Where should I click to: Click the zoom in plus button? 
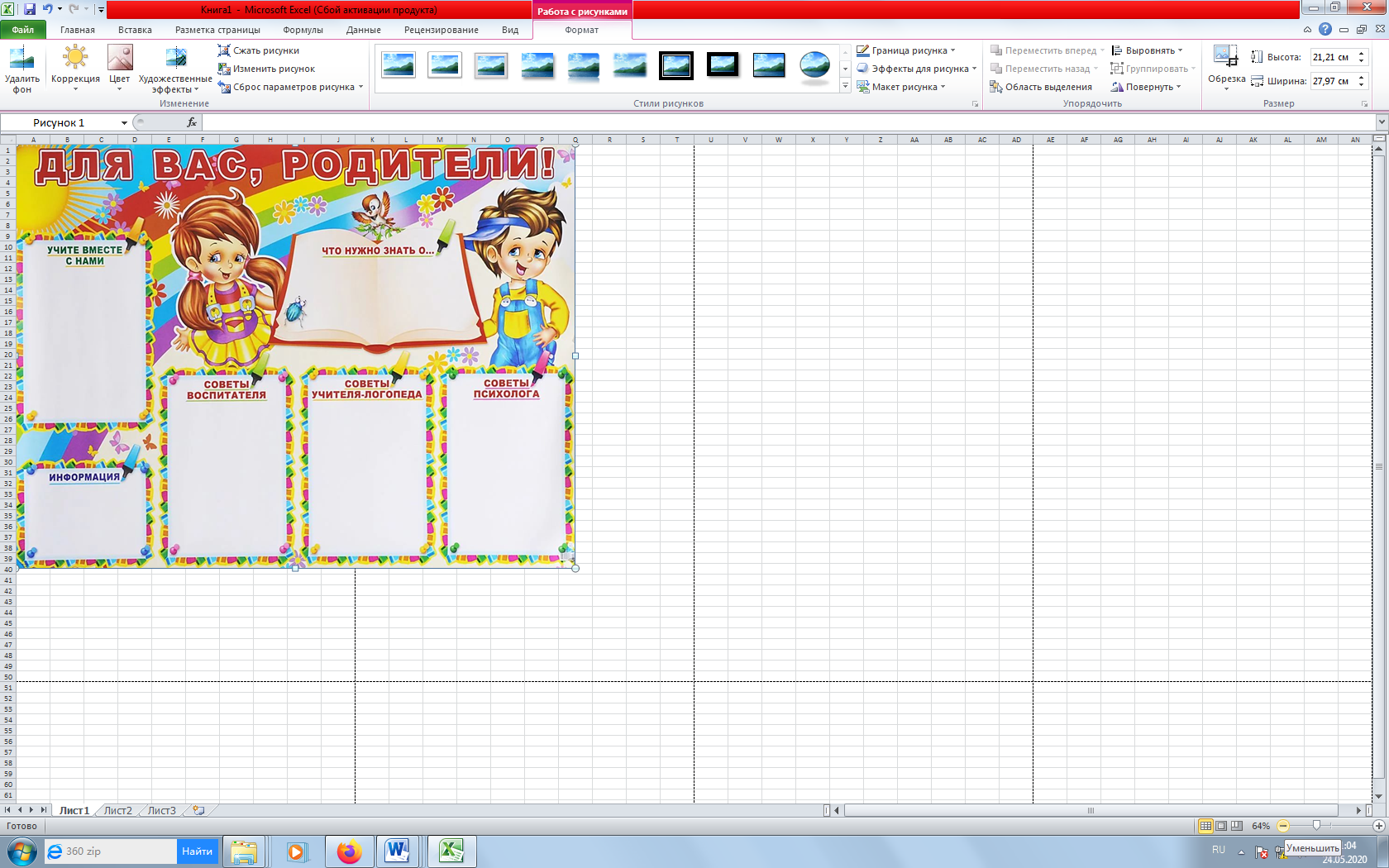pos(1378,826)
